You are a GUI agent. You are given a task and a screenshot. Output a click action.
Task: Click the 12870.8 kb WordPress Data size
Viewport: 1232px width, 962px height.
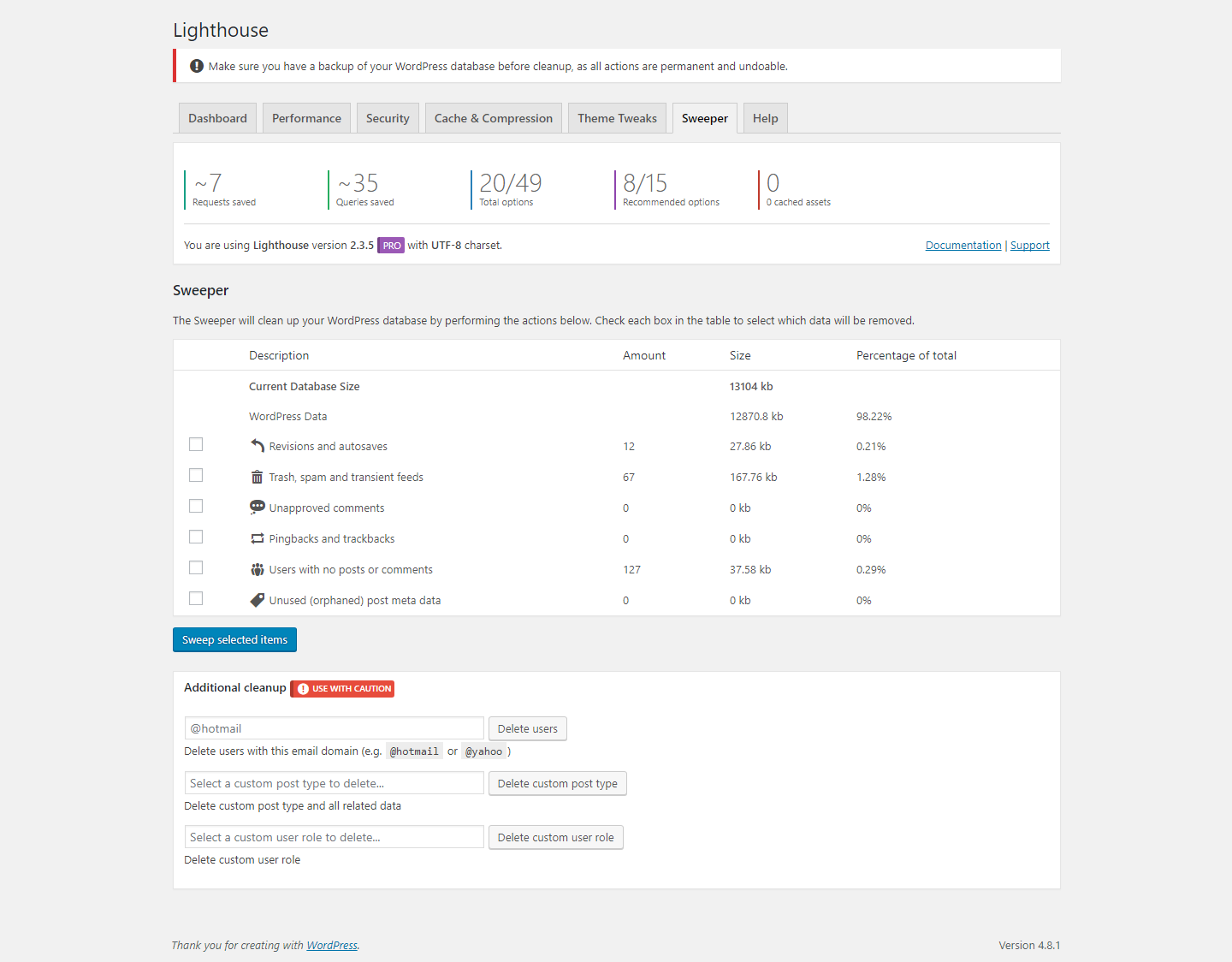756,417
